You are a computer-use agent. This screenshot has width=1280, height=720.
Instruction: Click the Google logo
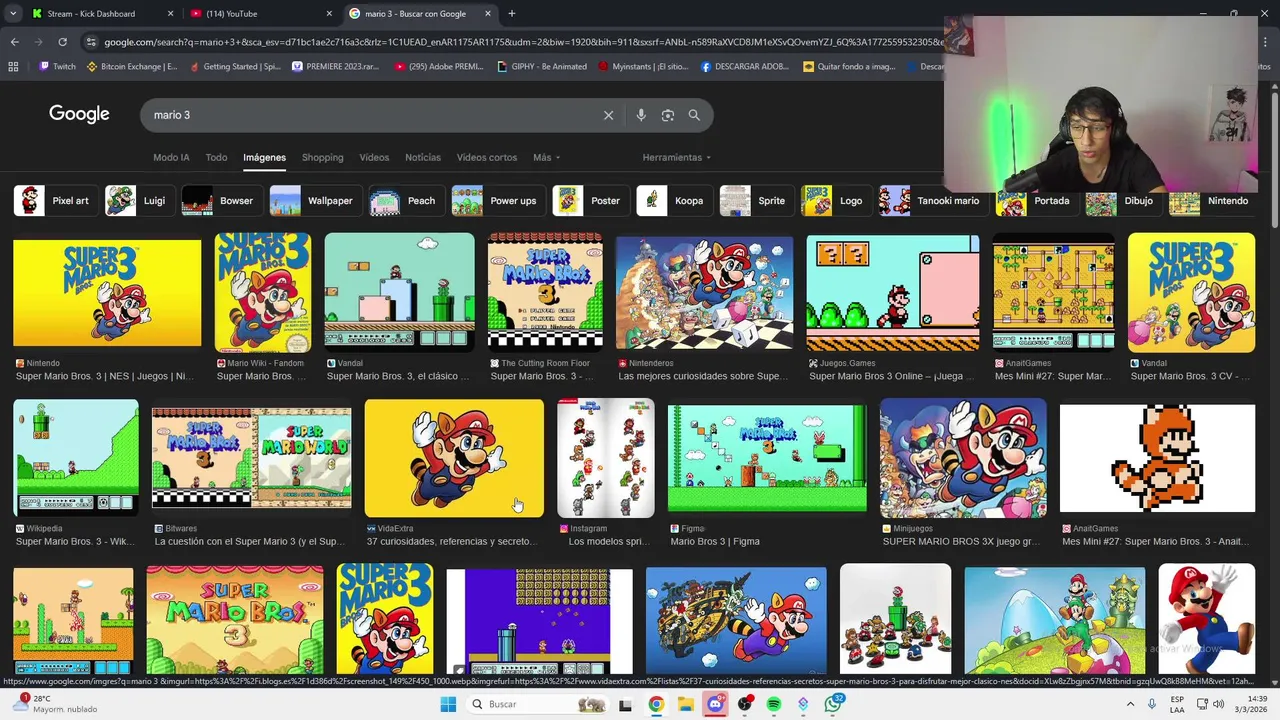[x=79, y=114]
